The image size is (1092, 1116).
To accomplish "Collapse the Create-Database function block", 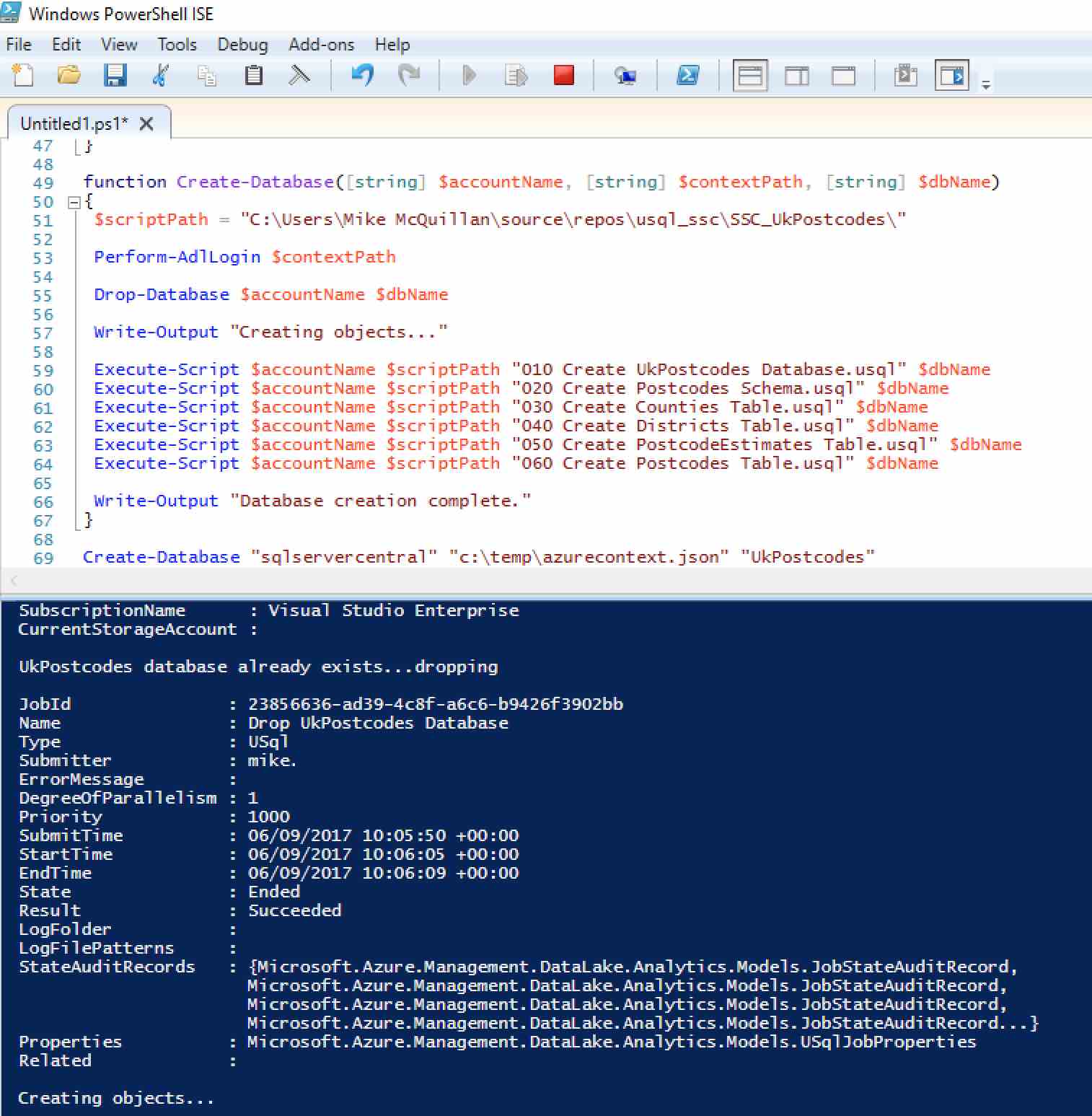I will tap(74, 203).
